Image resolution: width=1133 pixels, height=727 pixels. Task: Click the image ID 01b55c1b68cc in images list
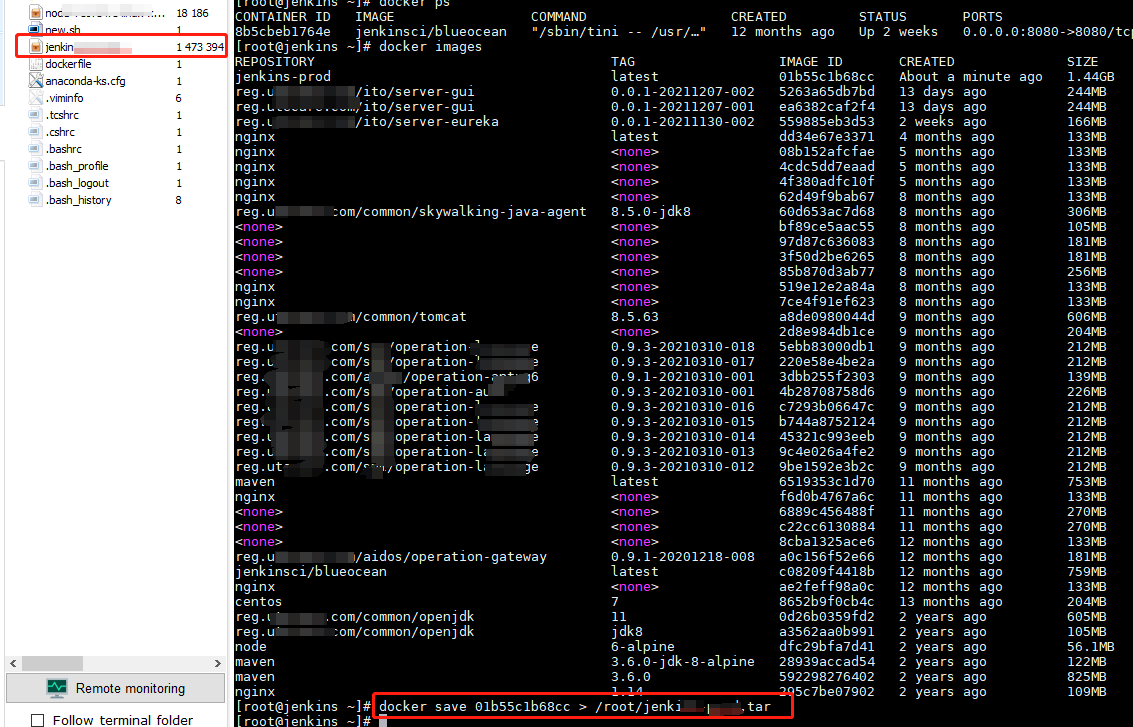826,77
